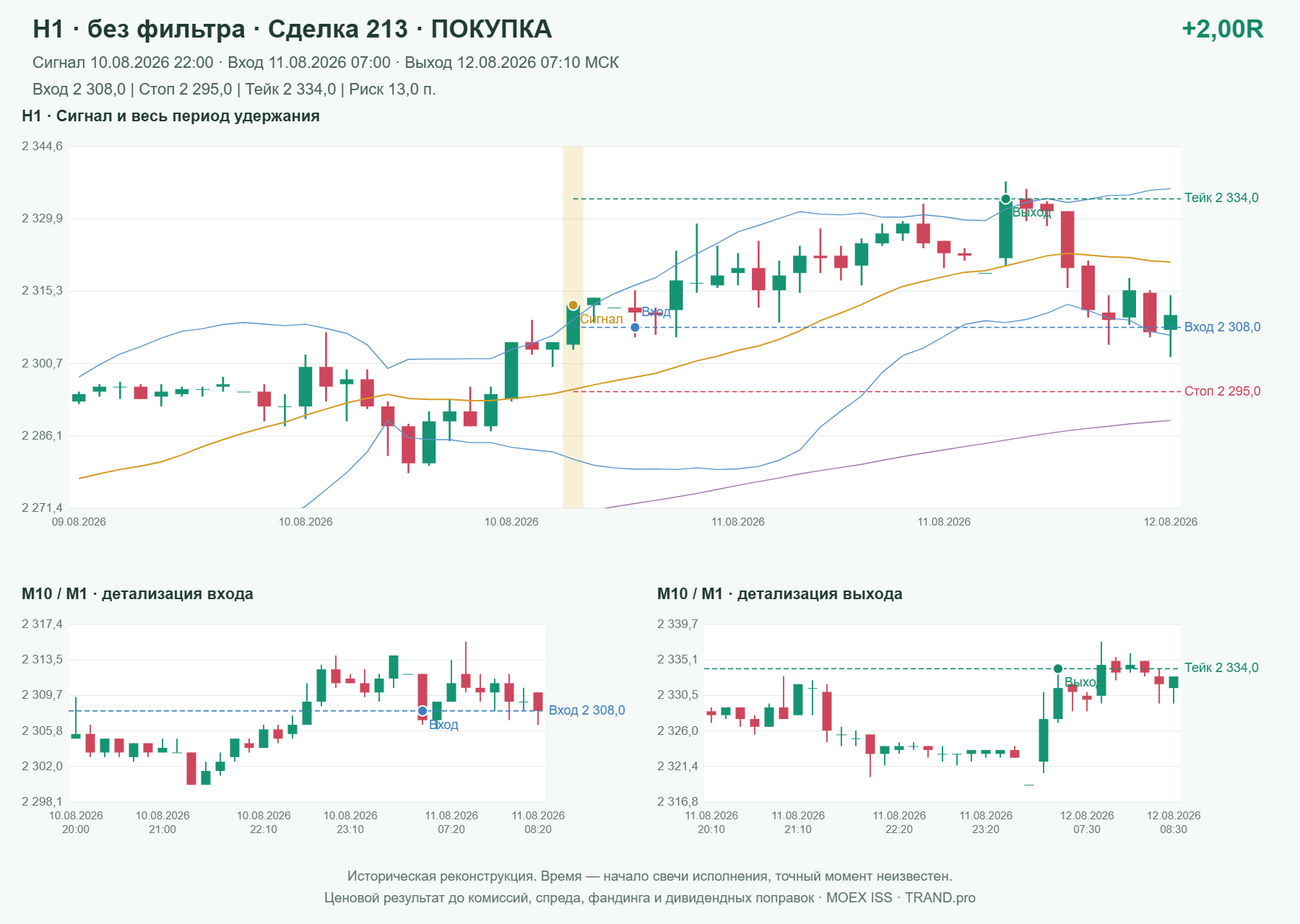Image resolution: width=1300 pixels, height=924 pixels.
Task: Click the exit chart time label 08:30
Action: tap(1174, 829)
